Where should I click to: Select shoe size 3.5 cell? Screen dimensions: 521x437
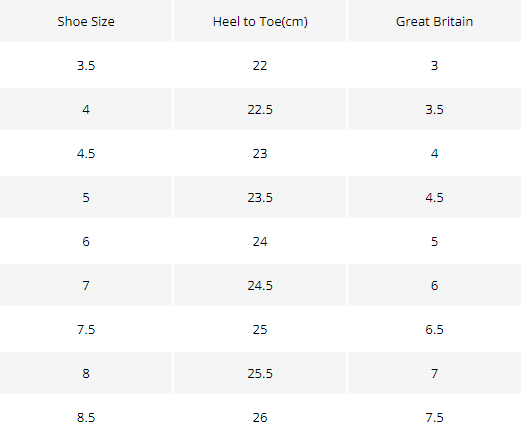[x=86, y=65]
